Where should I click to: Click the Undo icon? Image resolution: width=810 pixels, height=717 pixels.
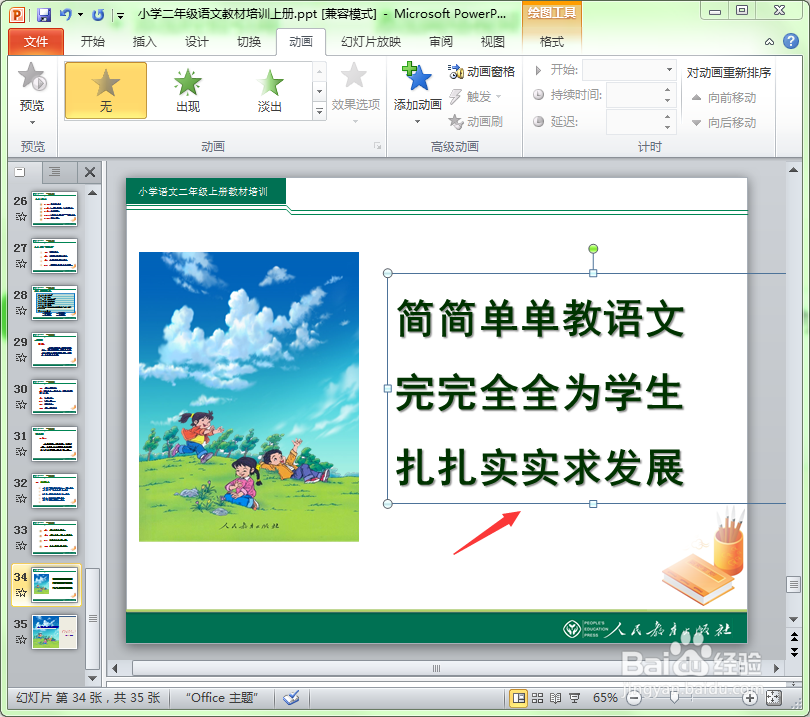[x=65, y=14]
